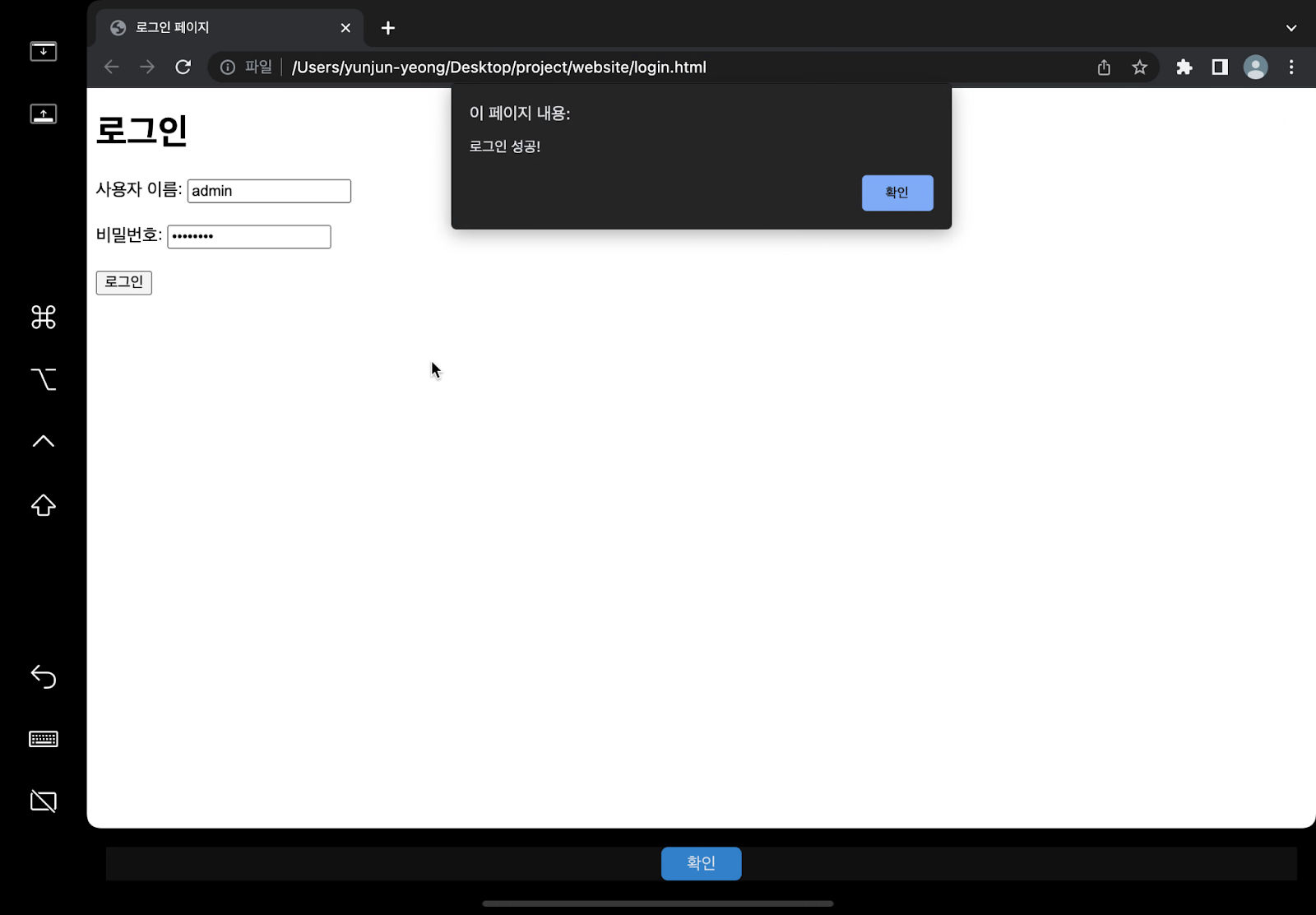Click the disconnect display icon

43,801
